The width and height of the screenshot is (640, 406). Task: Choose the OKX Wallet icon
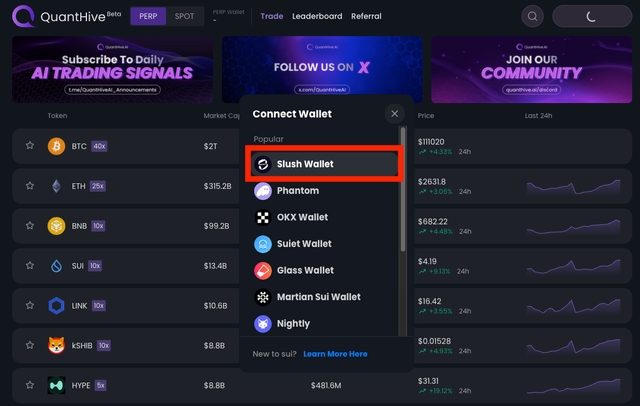tap(263, 217)
